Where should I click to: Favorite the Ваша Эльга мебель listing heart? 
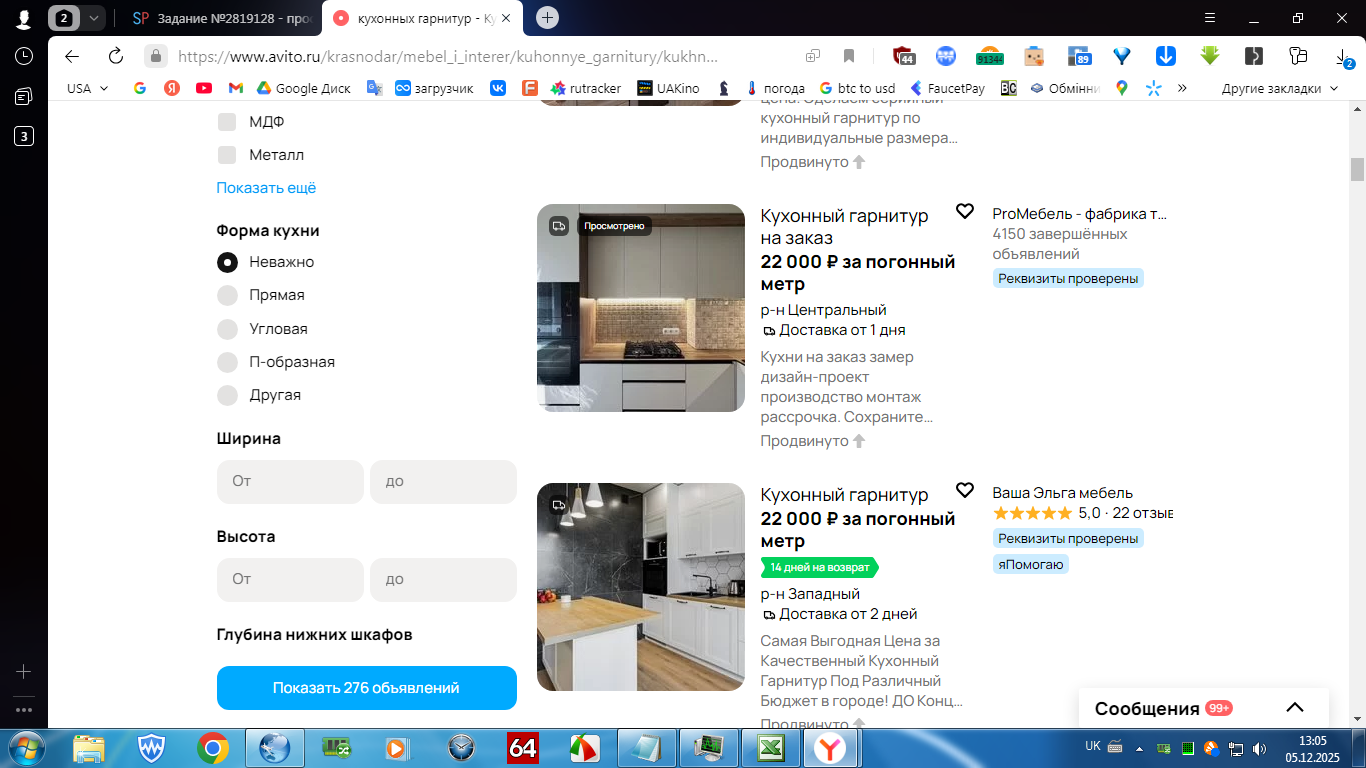coord(965,490)
